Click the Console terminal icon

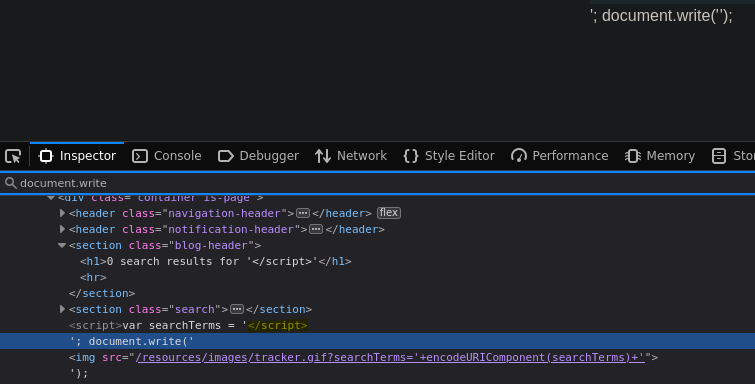(140, 156)
